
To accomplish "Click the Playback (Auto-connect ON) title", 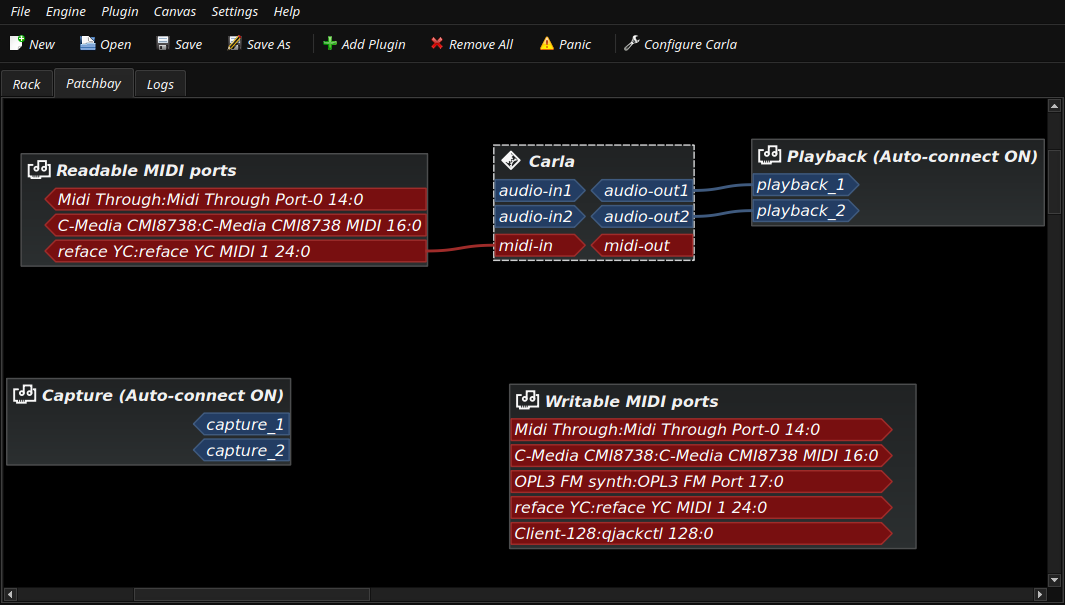I will pyautogui.click(x=912, y=156).
